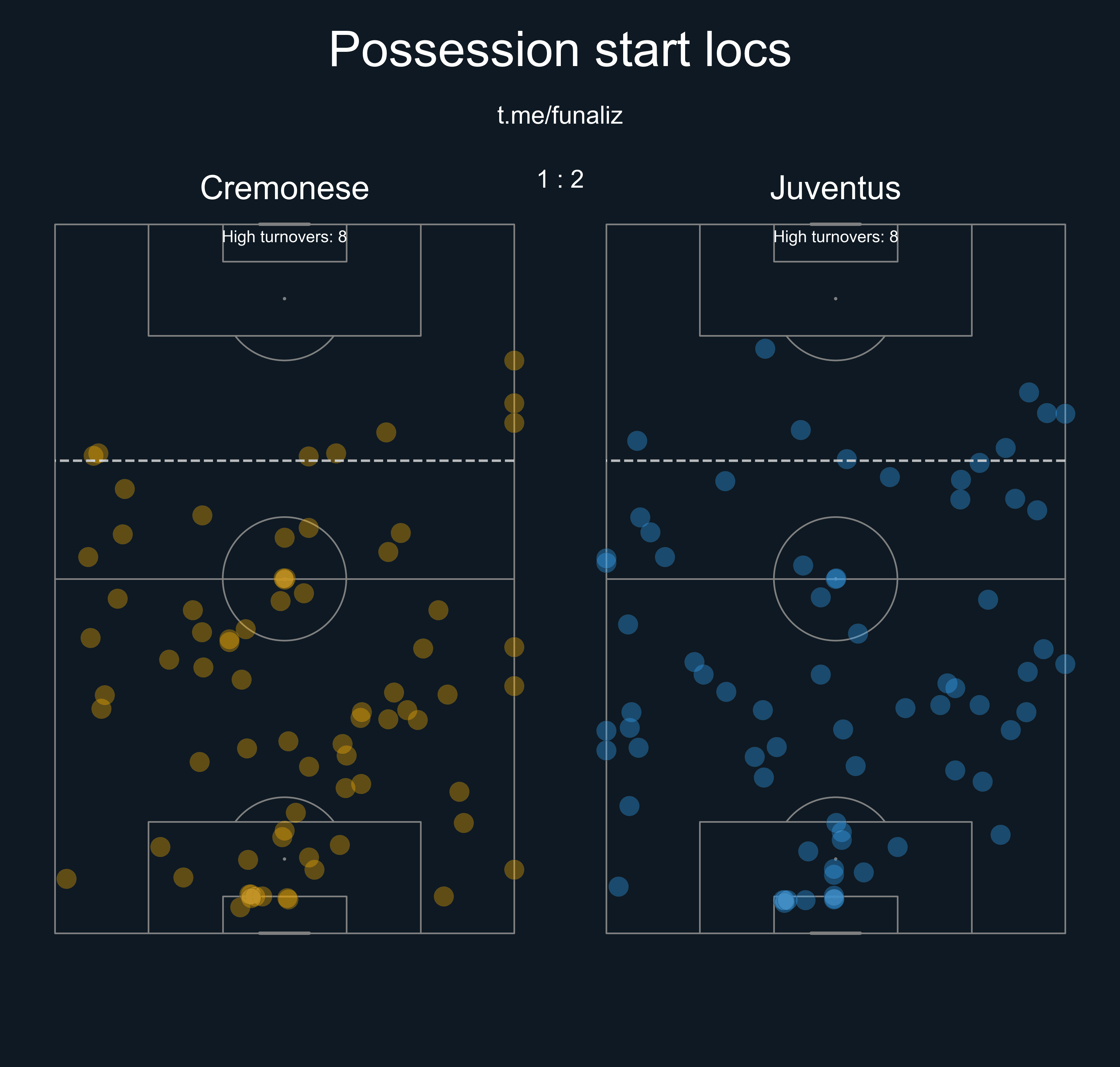Click orange dot in Cremonese bottom-left corner

(x=66, y=878)
